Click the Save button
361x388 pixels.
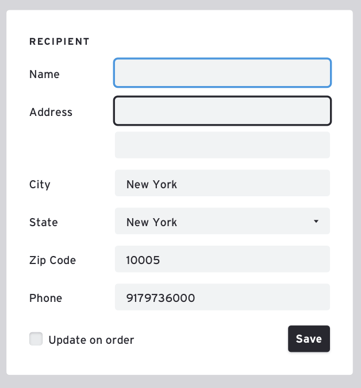click(x=309, y=339)
